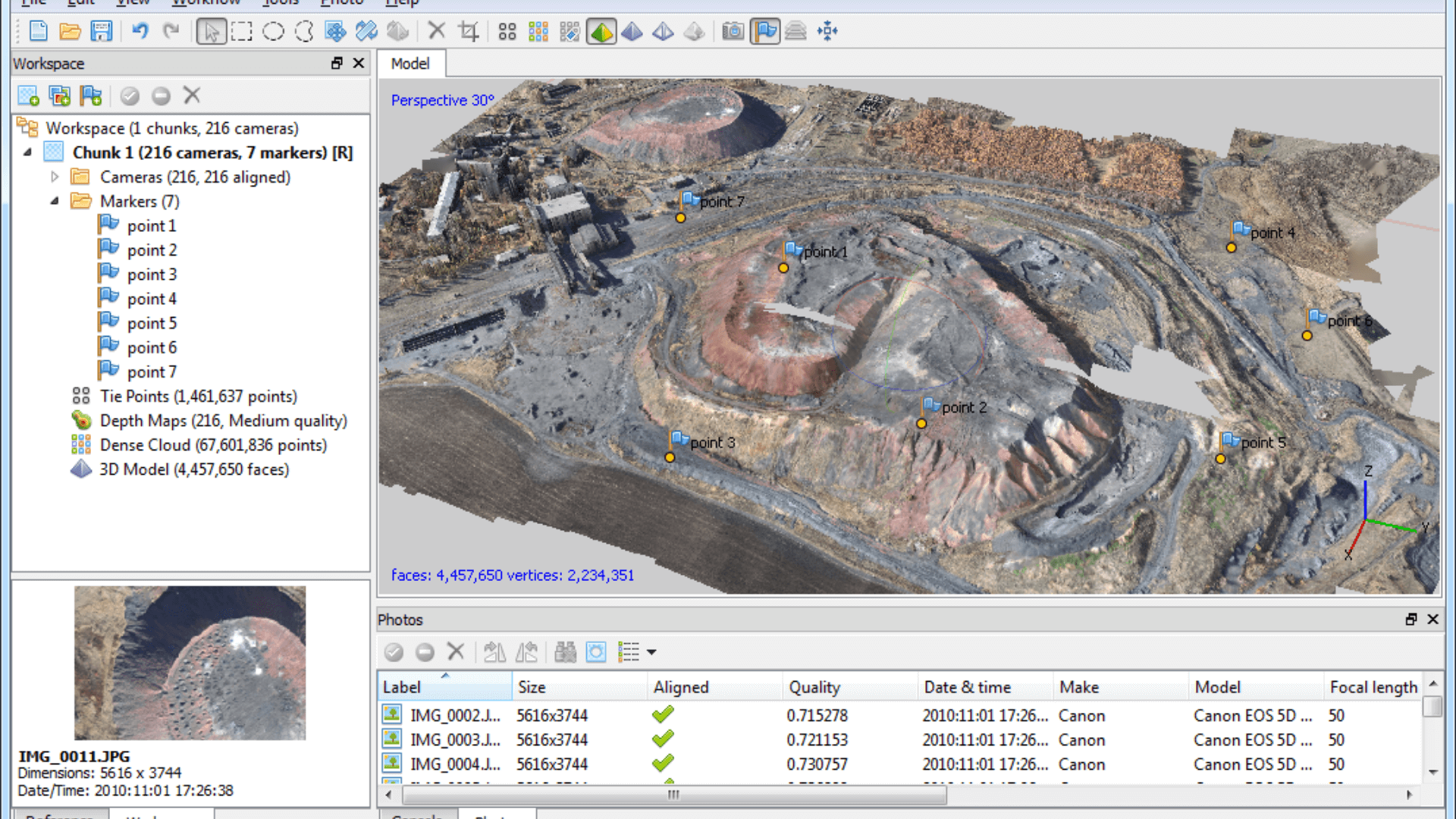
Task: Click the Rectangle Selection tool
Action: (x=243, y=31)
